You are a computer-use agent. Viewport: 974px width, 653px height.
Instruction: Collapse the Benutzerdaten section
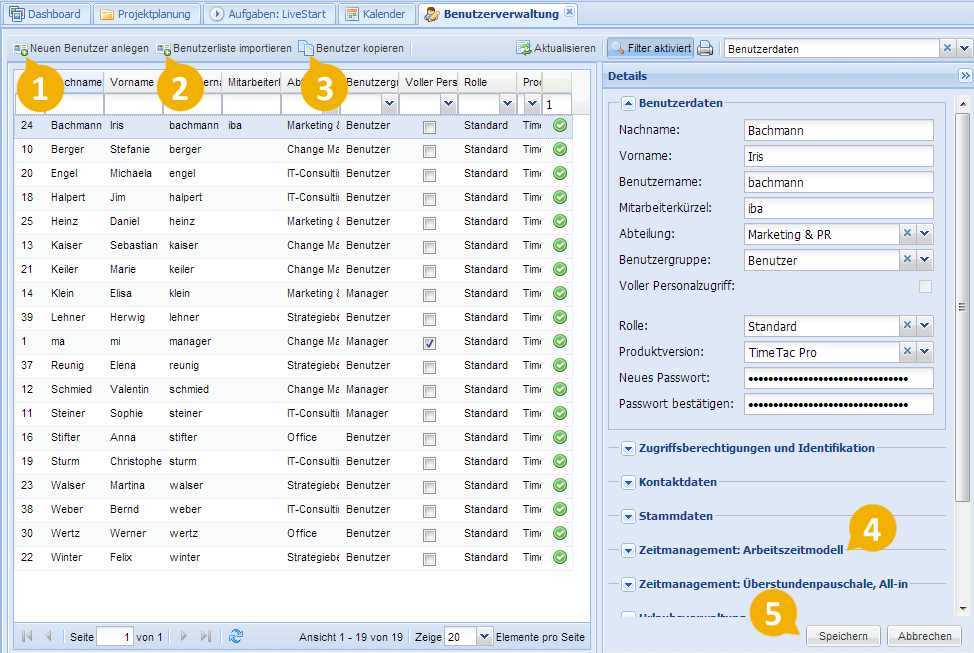tap(628, 103)
